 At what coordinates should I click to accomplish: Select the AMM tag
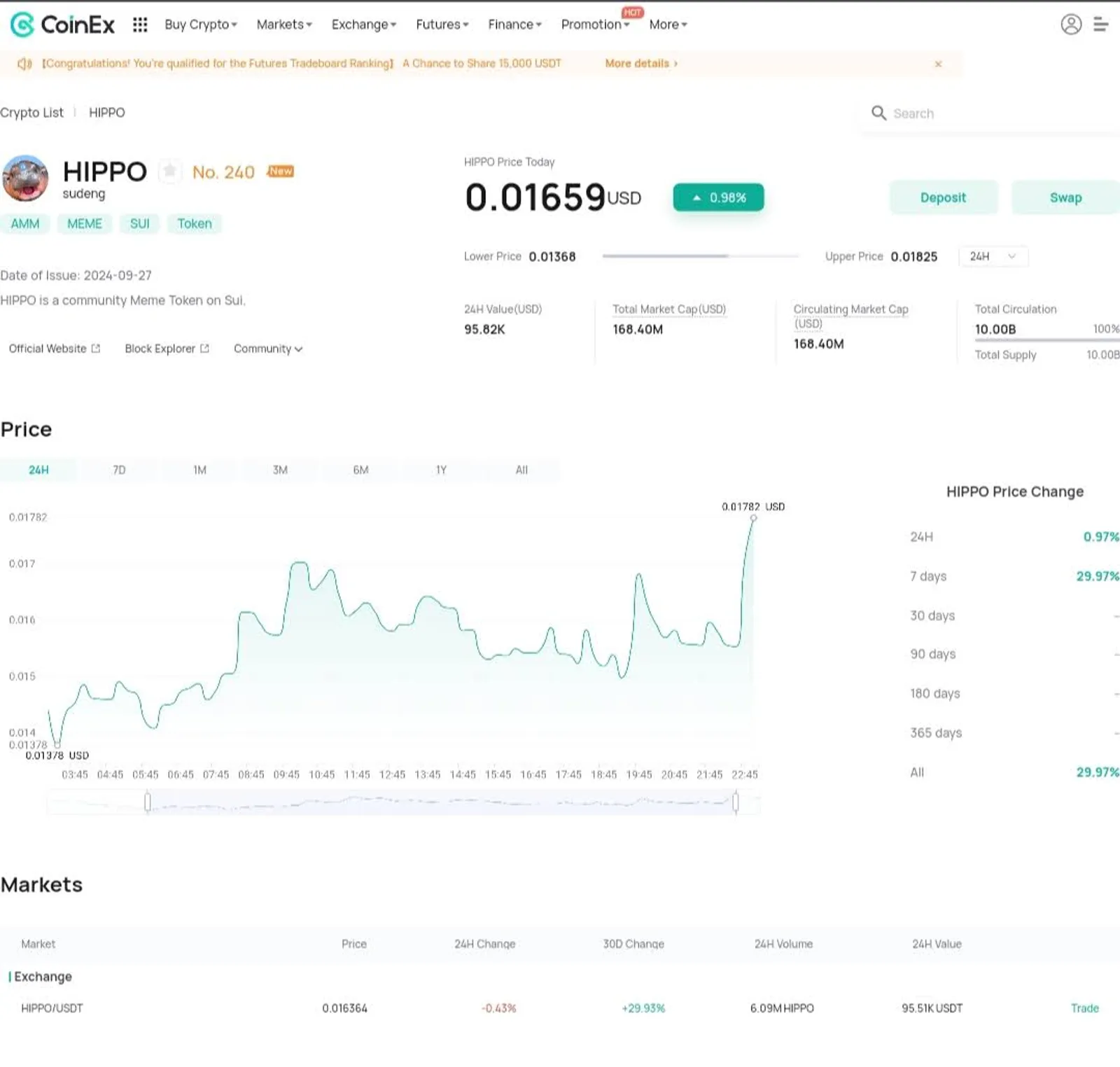coord(25,223)
